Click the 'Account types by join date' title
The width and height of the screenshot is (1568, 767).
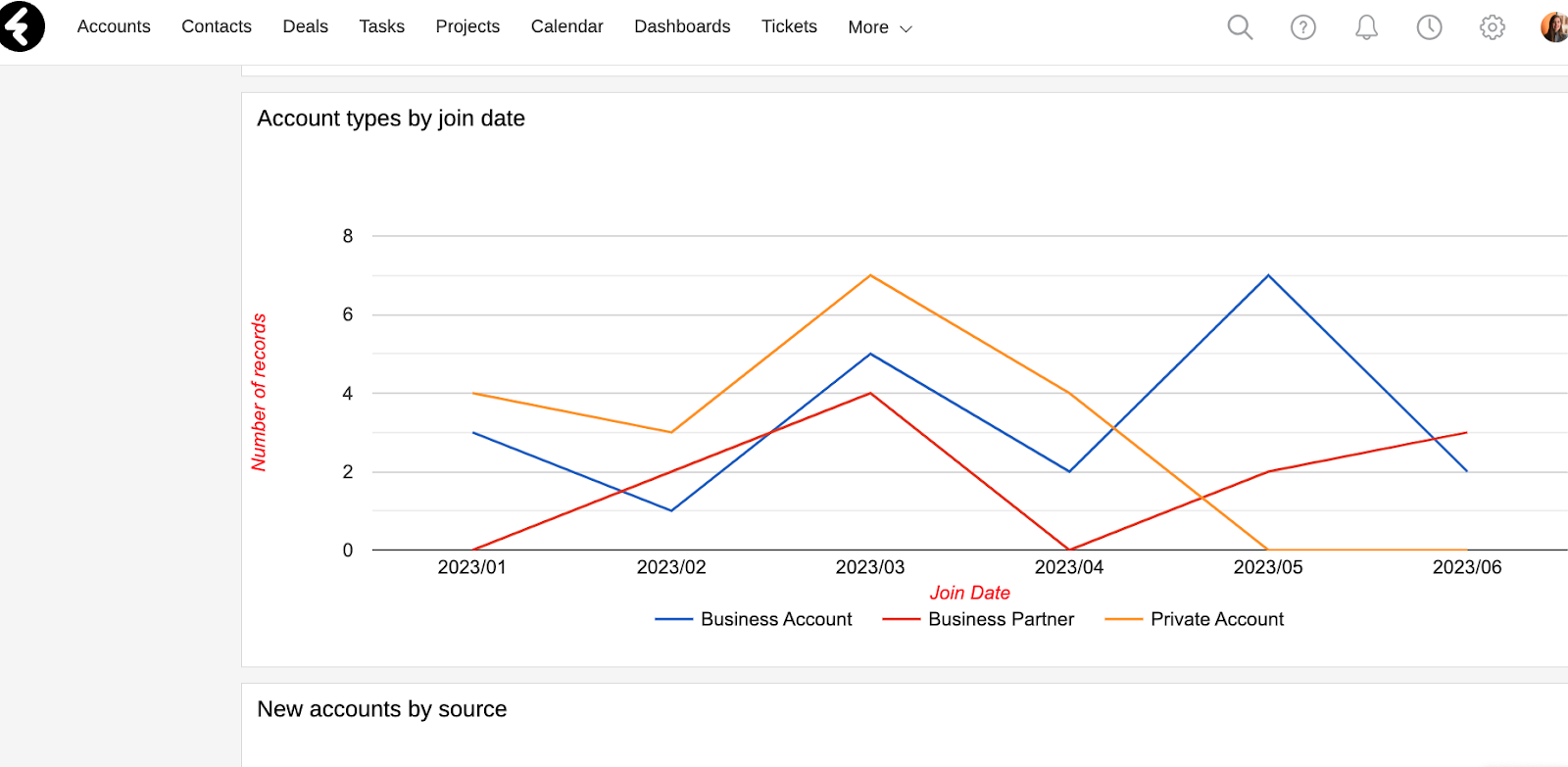(391, 119)
